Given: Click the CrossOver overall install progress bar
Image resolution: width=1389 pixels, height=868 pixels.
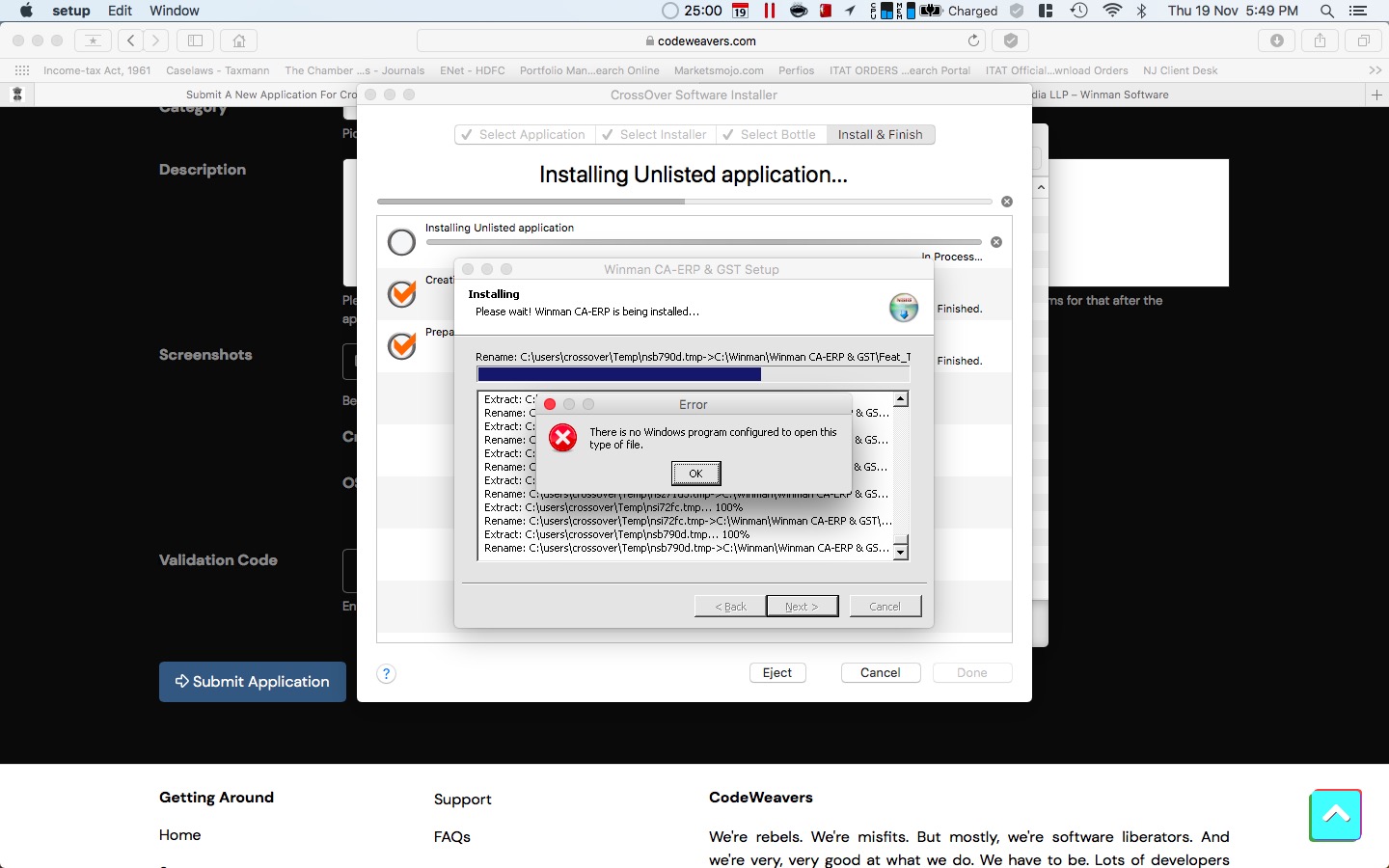Looking at the screenshot, I should [x=685, y=202].
